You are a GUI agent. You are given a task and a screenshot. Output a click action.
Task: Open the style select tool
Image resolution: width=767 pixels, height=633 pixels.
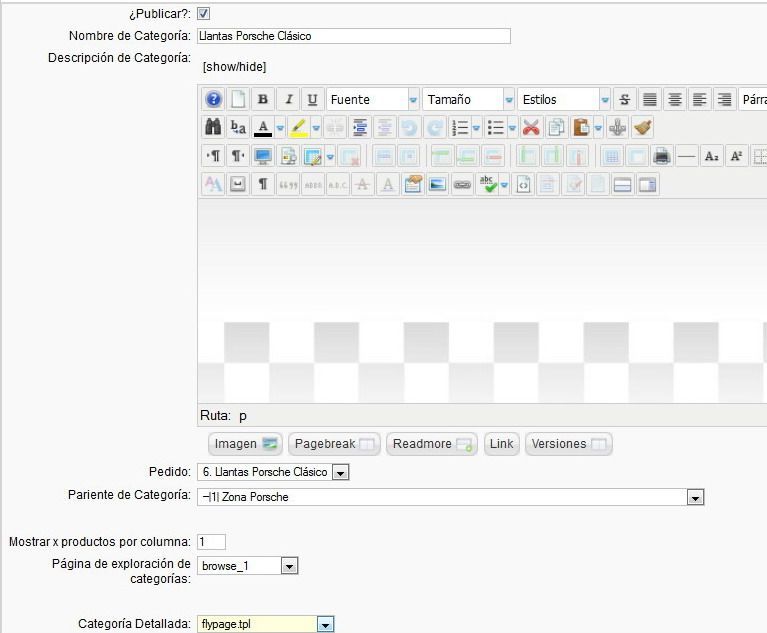tap(213, 184)
